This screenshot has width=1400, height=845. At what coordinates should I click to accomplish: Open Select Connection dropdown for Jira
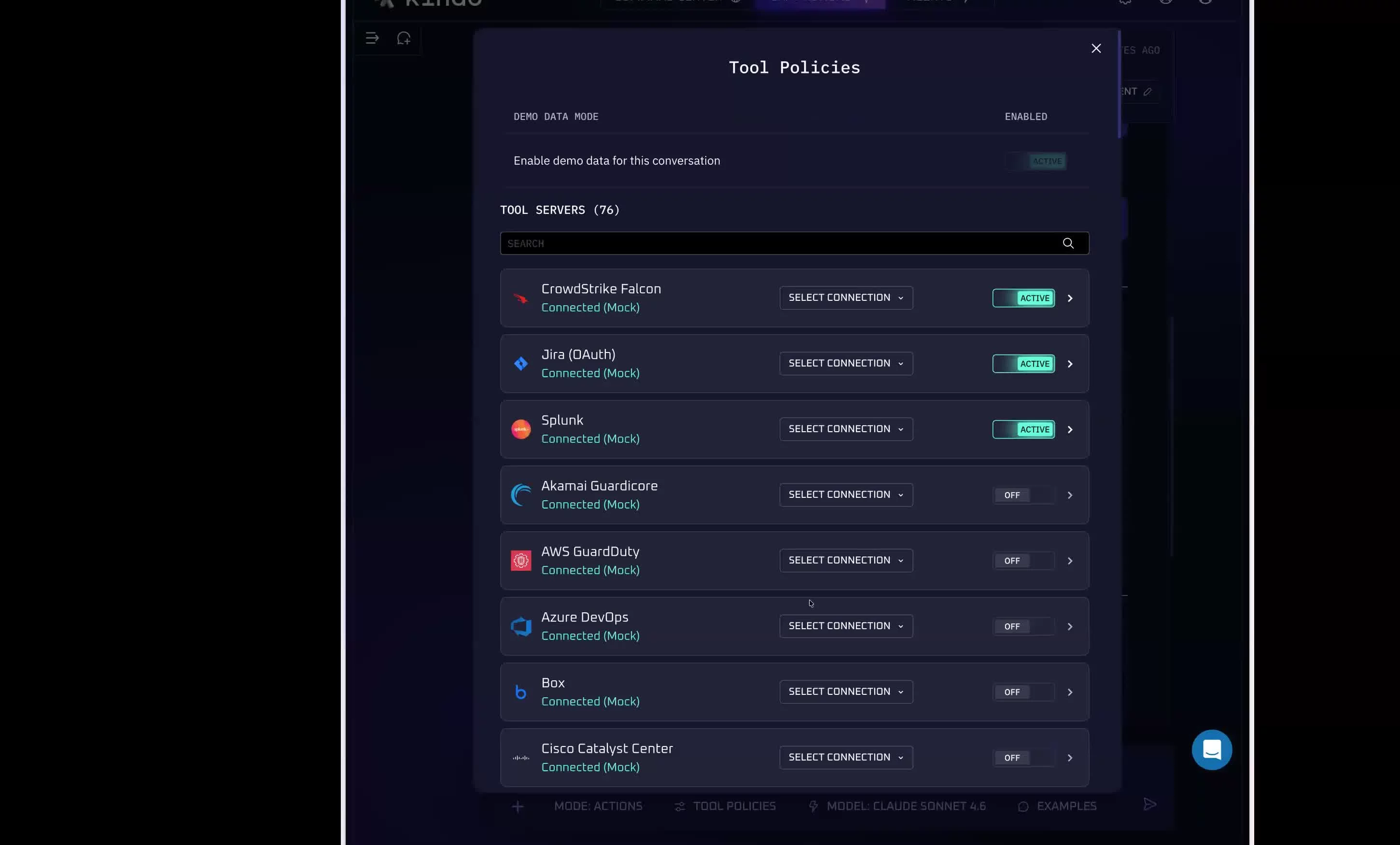[845, 363]
